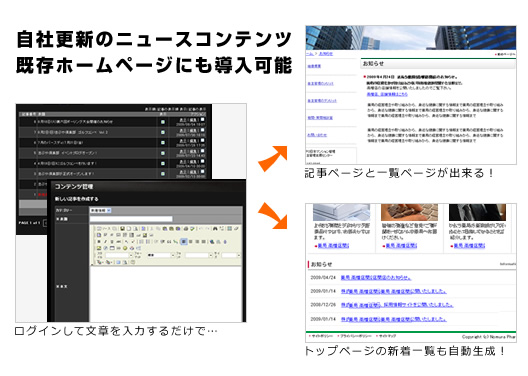
Task: Open the news link dated 2009/04/24
Action: (x=376, y=278)
